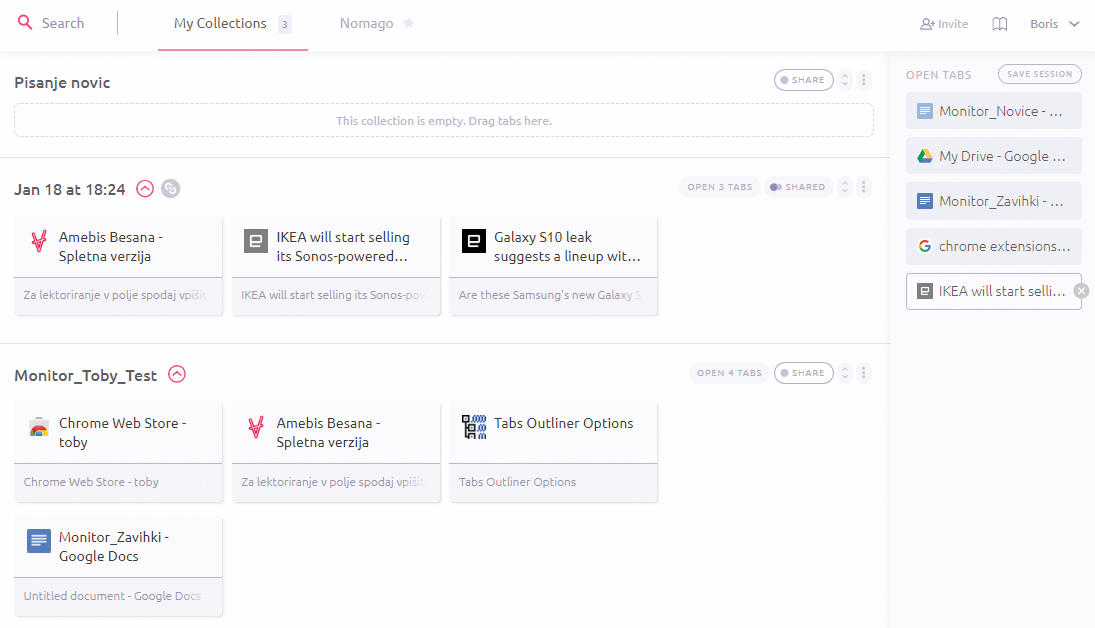This screenshot has height=628, width=1095.
Task: Click the Search field text
Action: (63, 23)
